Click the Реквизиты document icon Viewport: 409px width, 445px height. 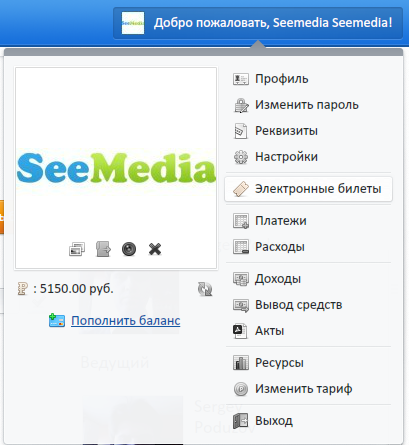241,131
